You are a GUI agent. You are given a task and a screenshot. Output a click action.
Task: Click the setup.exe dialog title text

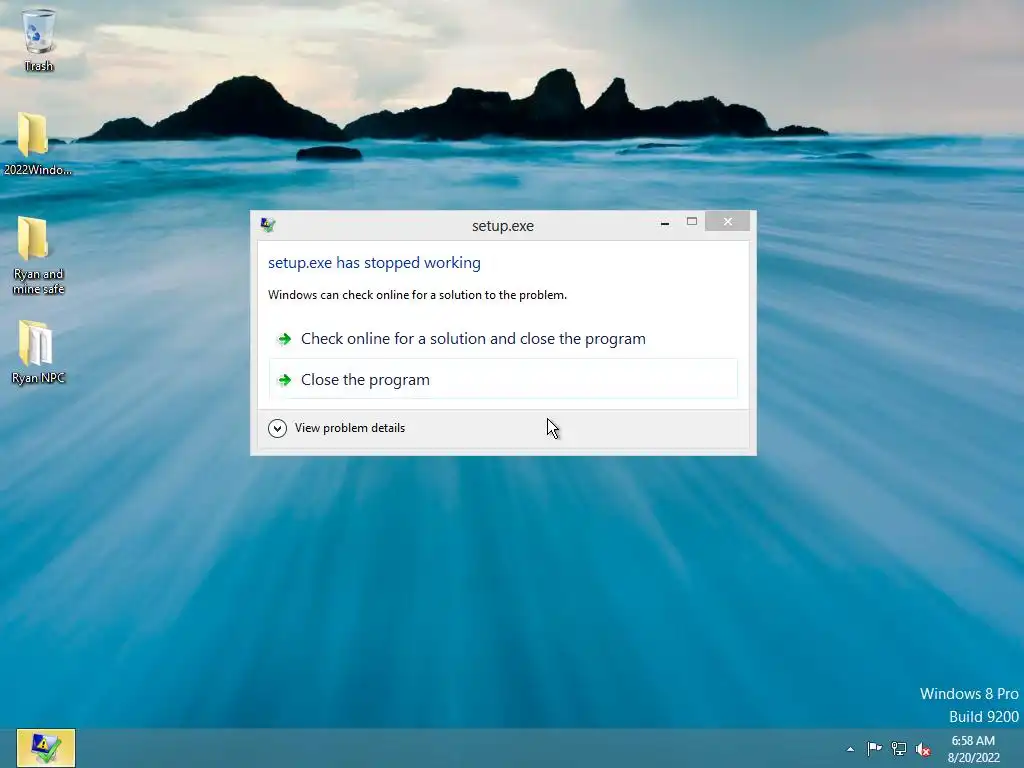coord(503,226)
